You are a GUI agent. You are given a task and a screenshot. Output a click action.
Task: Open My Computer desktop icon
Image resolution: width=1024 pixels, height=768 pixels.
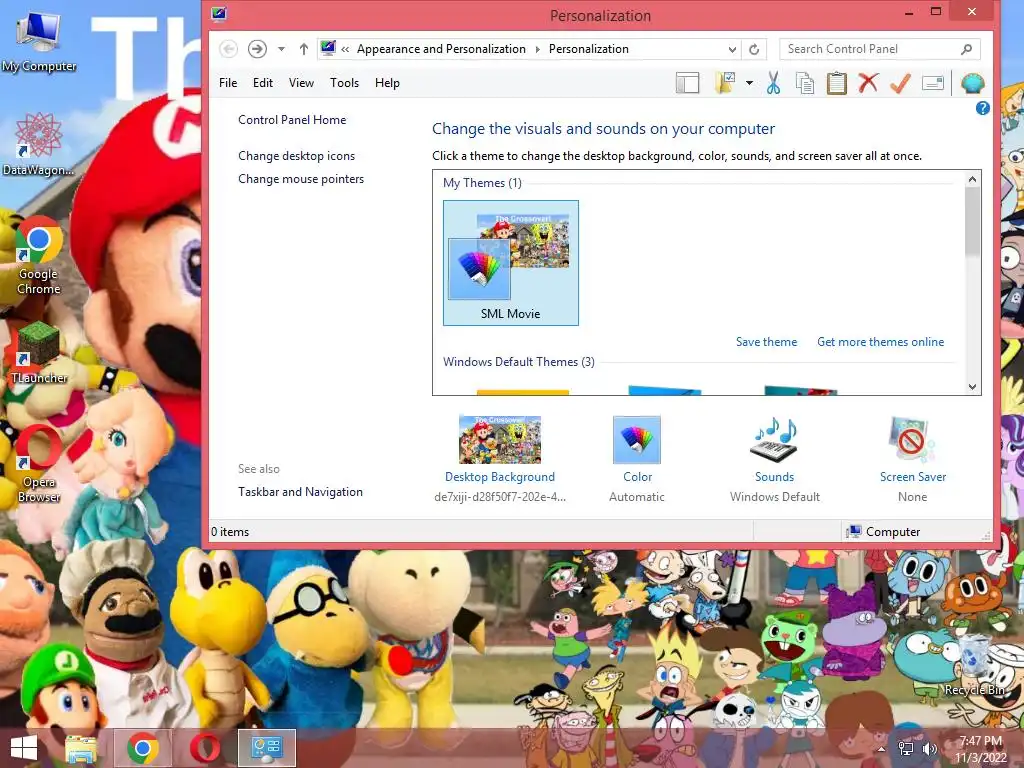(39, 42)
